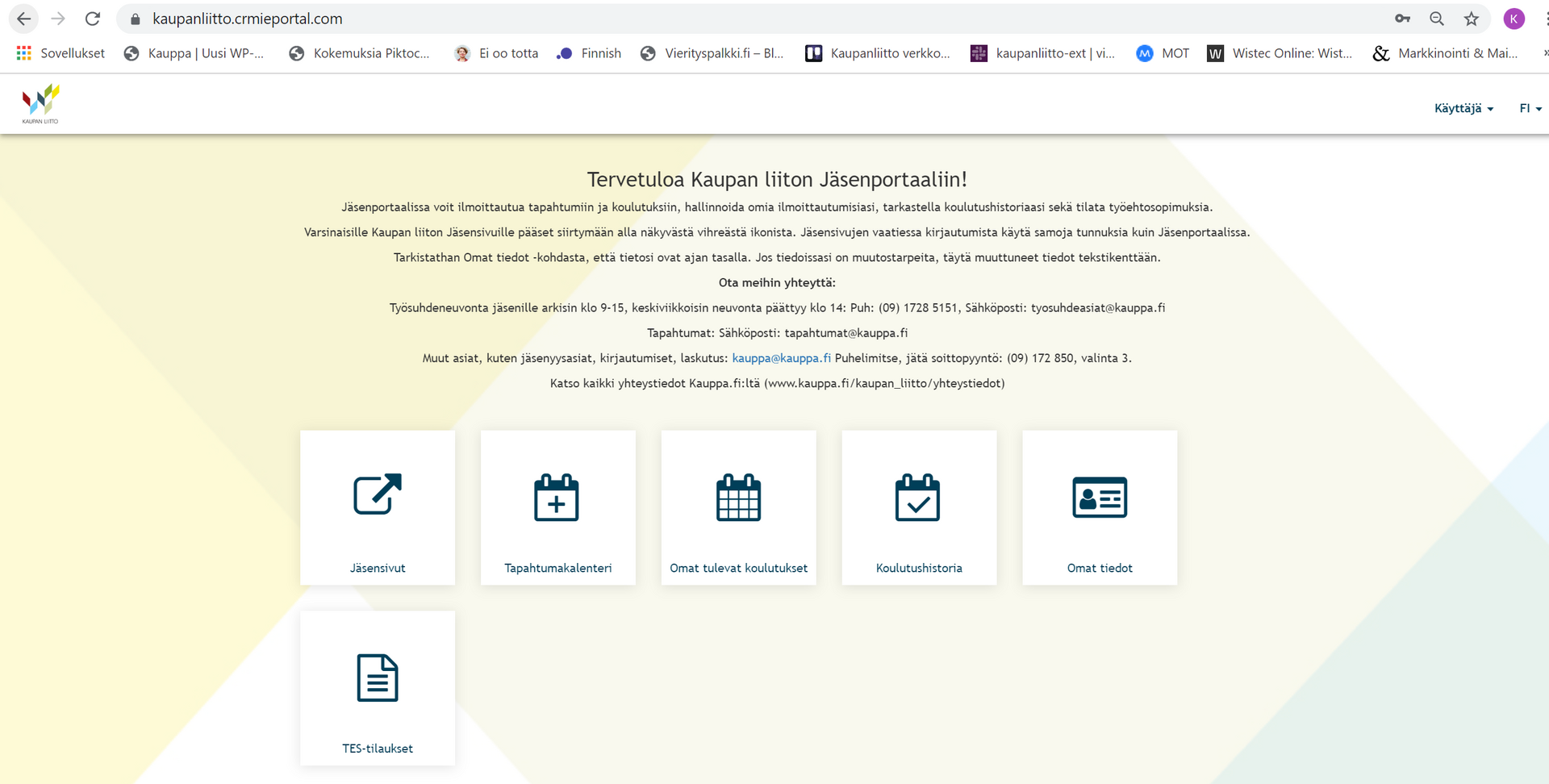Open the Markkinointi & Mai bookmark

coord(1446,53)
